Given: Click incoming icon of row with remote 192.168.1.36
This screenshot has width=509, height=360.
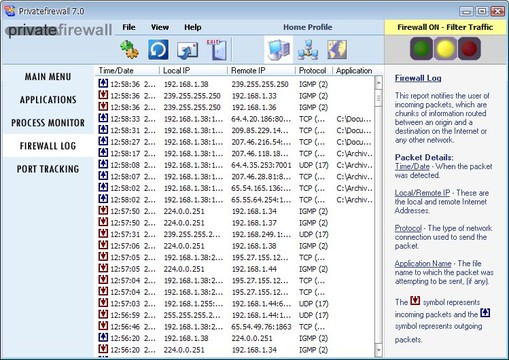Looking at the screenshot, I should pos(103,106).
